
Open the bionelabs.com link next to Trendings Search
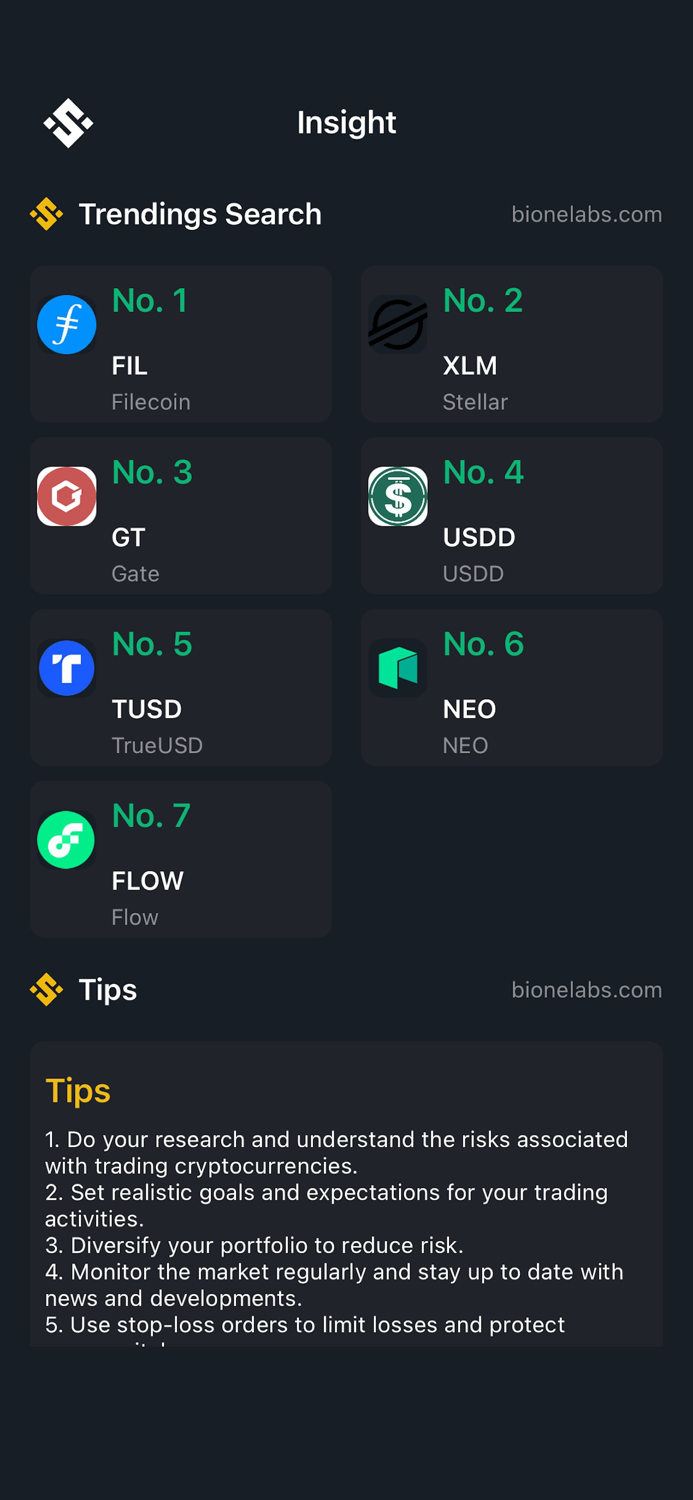pyautogui.click(x=586, y=214)
